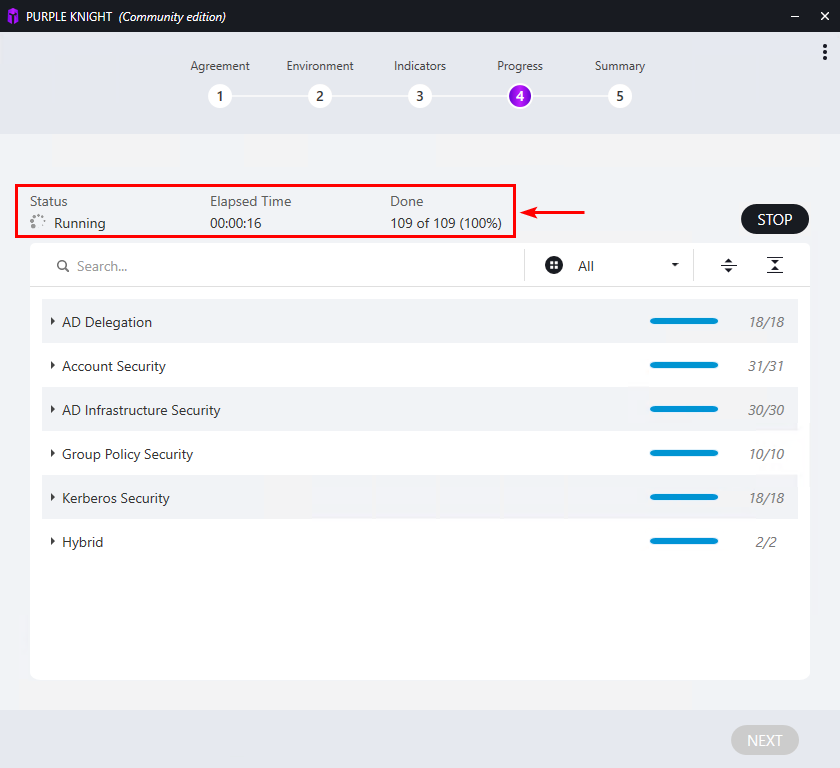Go to step 2 Environment
This screenshot has width=840, height=768.
(320, 97)
